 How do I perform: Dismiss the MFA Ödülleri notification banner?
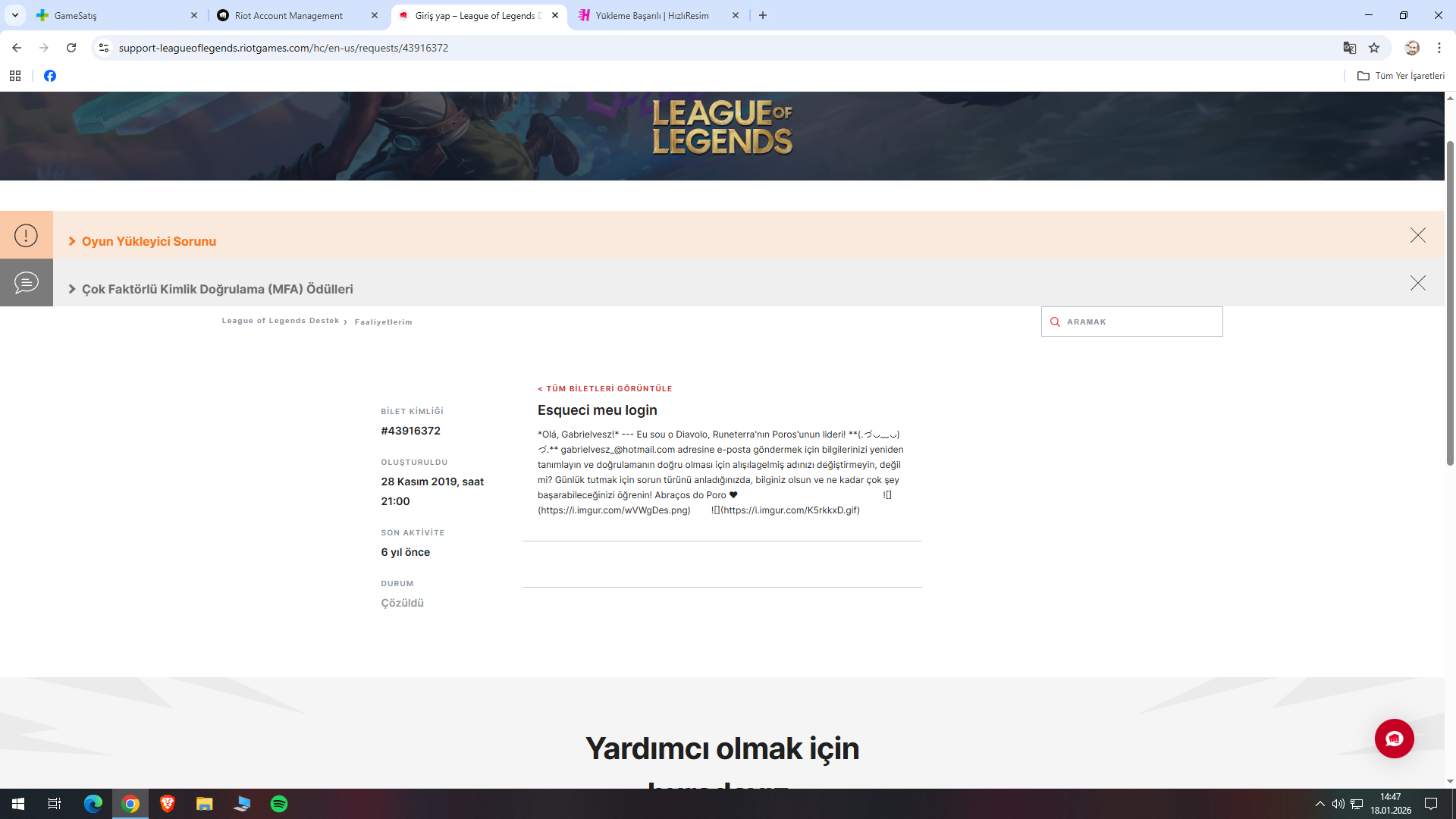pos(1417,283)
